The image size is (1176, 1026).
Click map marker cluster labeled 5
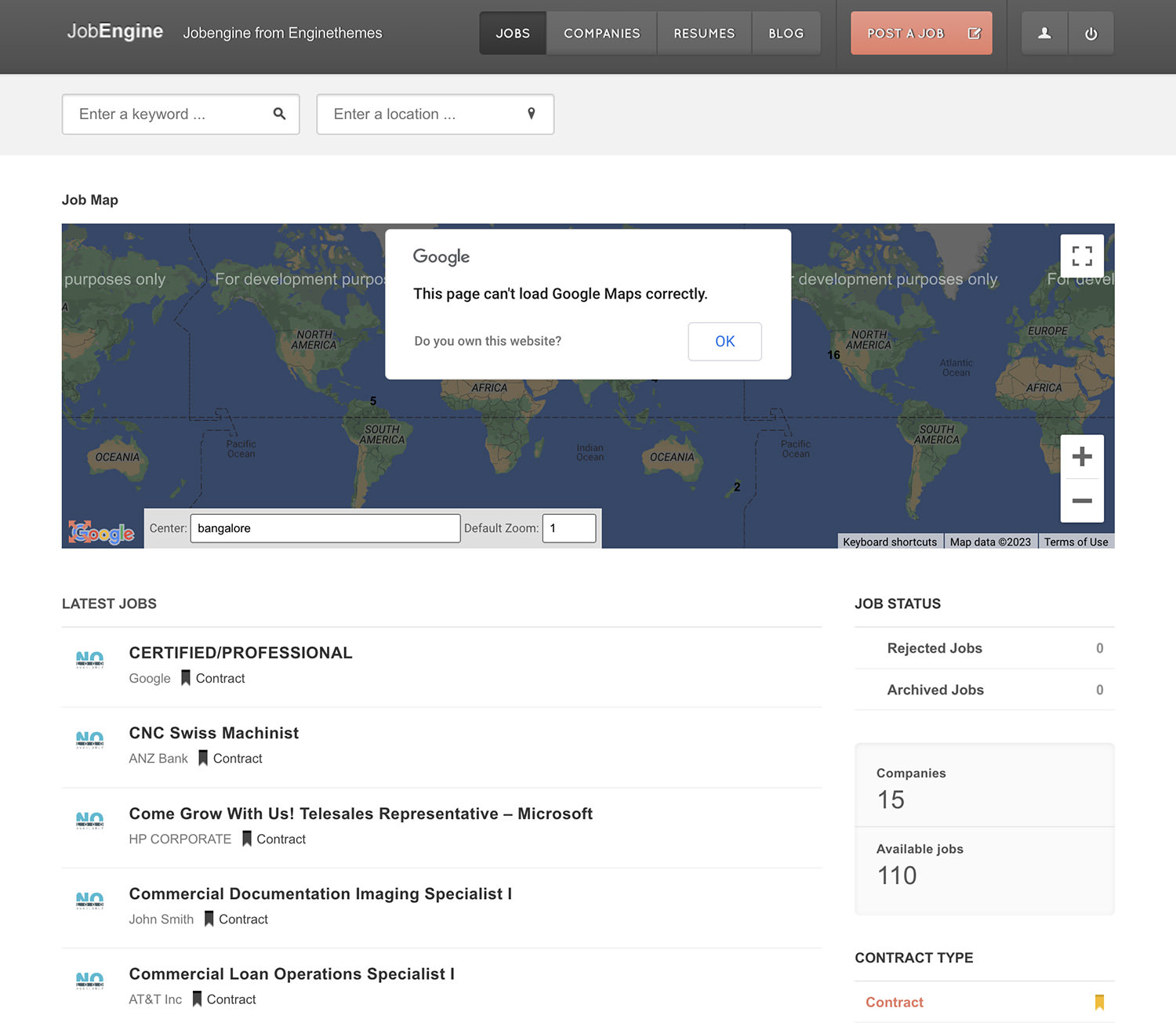[x=373, y=401]
